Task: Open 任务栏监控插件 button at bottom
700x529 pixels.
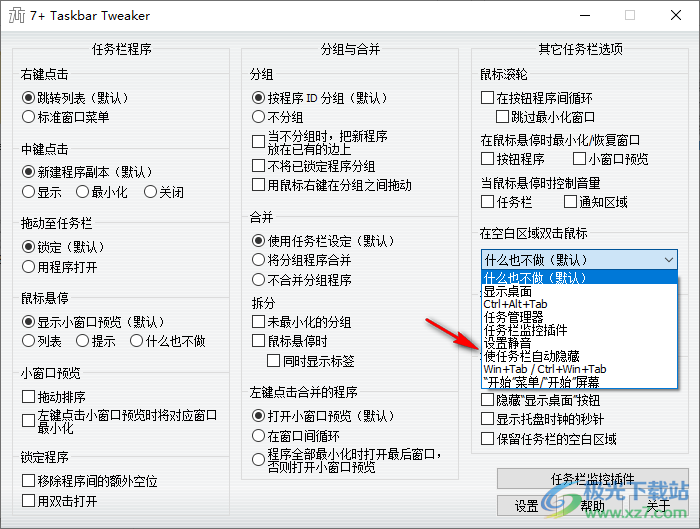Action: click(x=592, y=479)
